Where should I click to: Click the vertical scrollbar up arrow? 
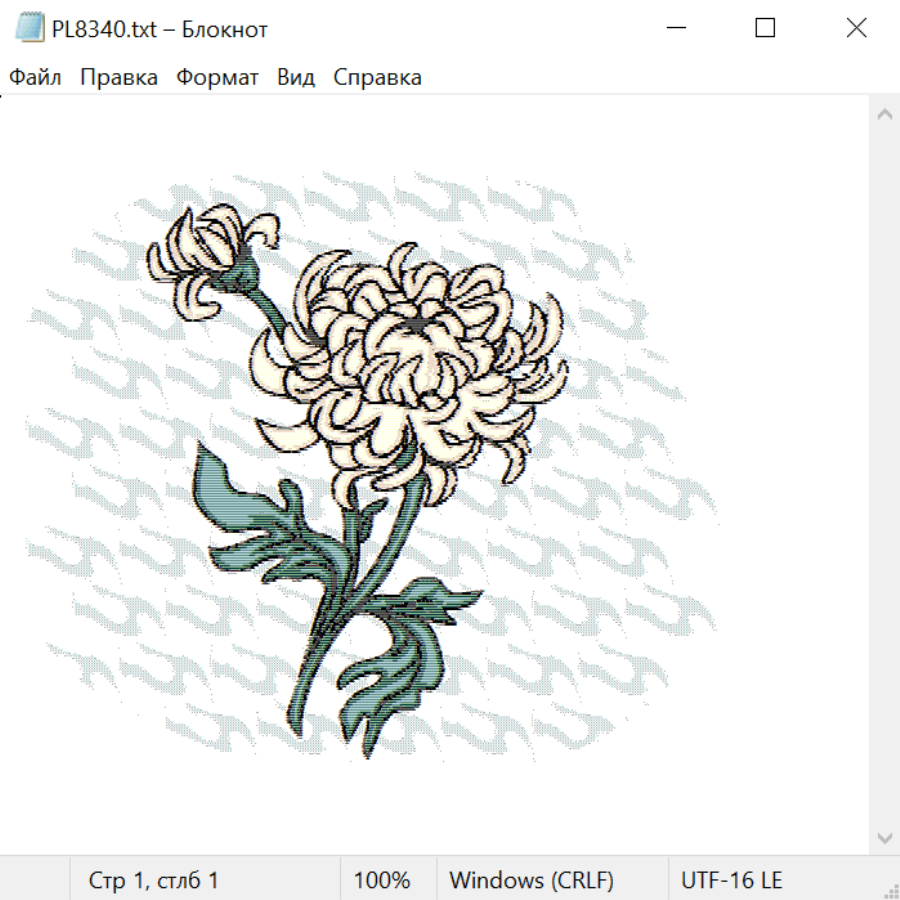point(885,114)
